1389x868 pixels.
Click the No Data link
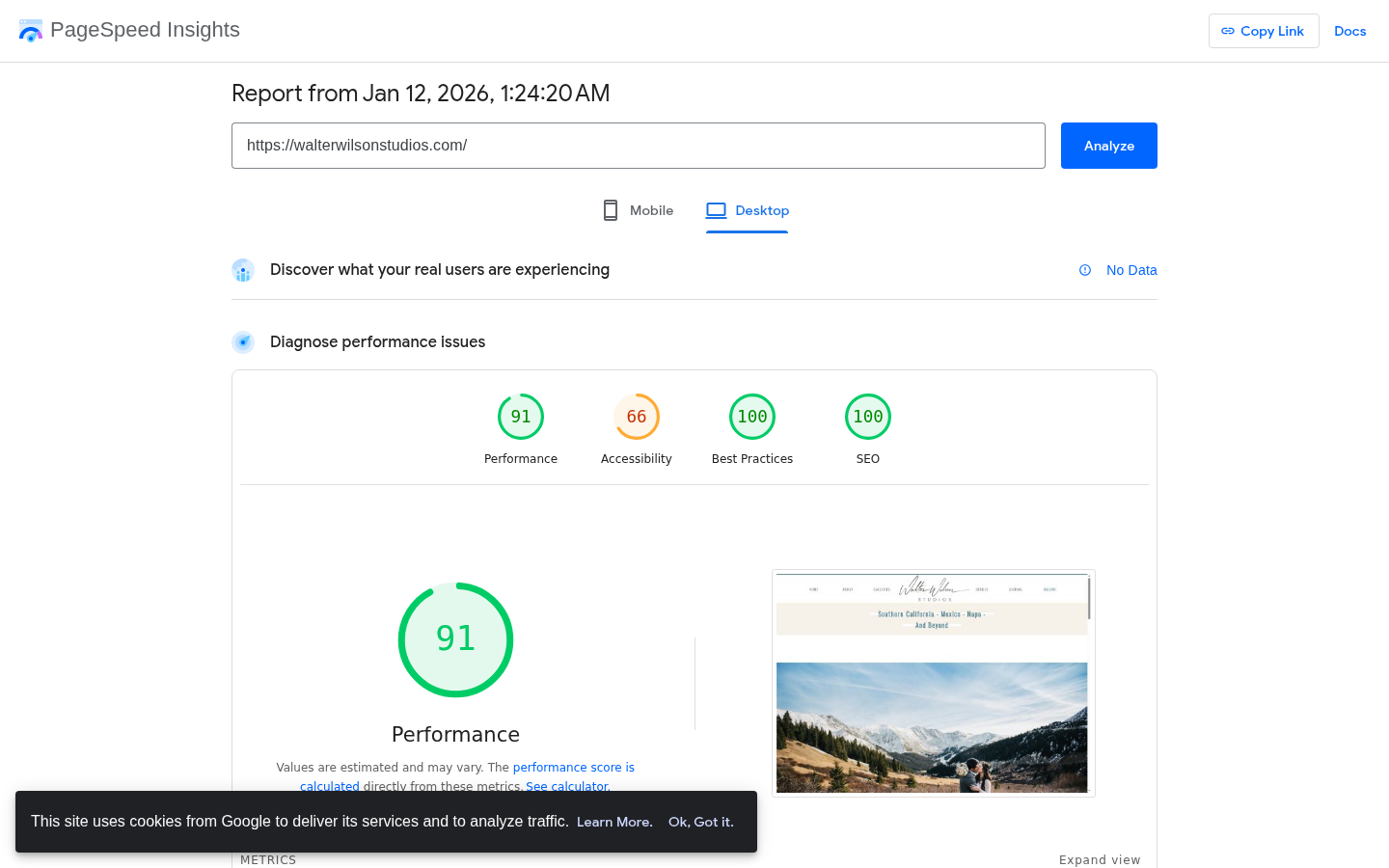[1130, 270]
